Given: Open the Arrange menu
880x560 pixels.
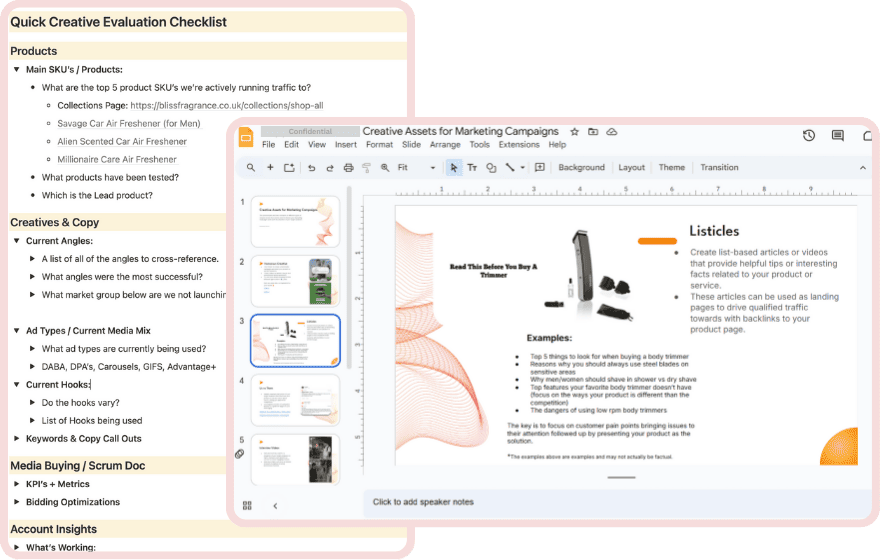Looking at the screenshot, I should coord(445,145).
